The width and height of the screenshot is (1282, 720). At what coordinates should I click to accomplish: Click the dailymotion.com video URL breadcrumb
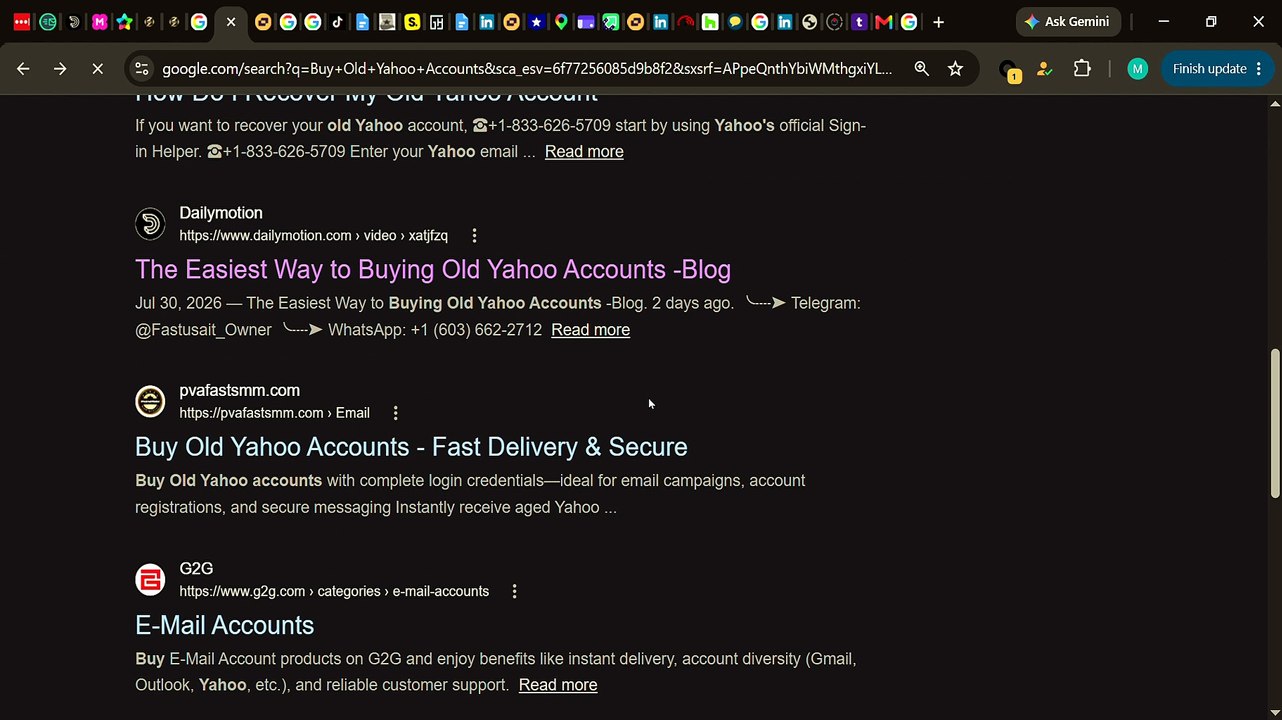[313, 236]
